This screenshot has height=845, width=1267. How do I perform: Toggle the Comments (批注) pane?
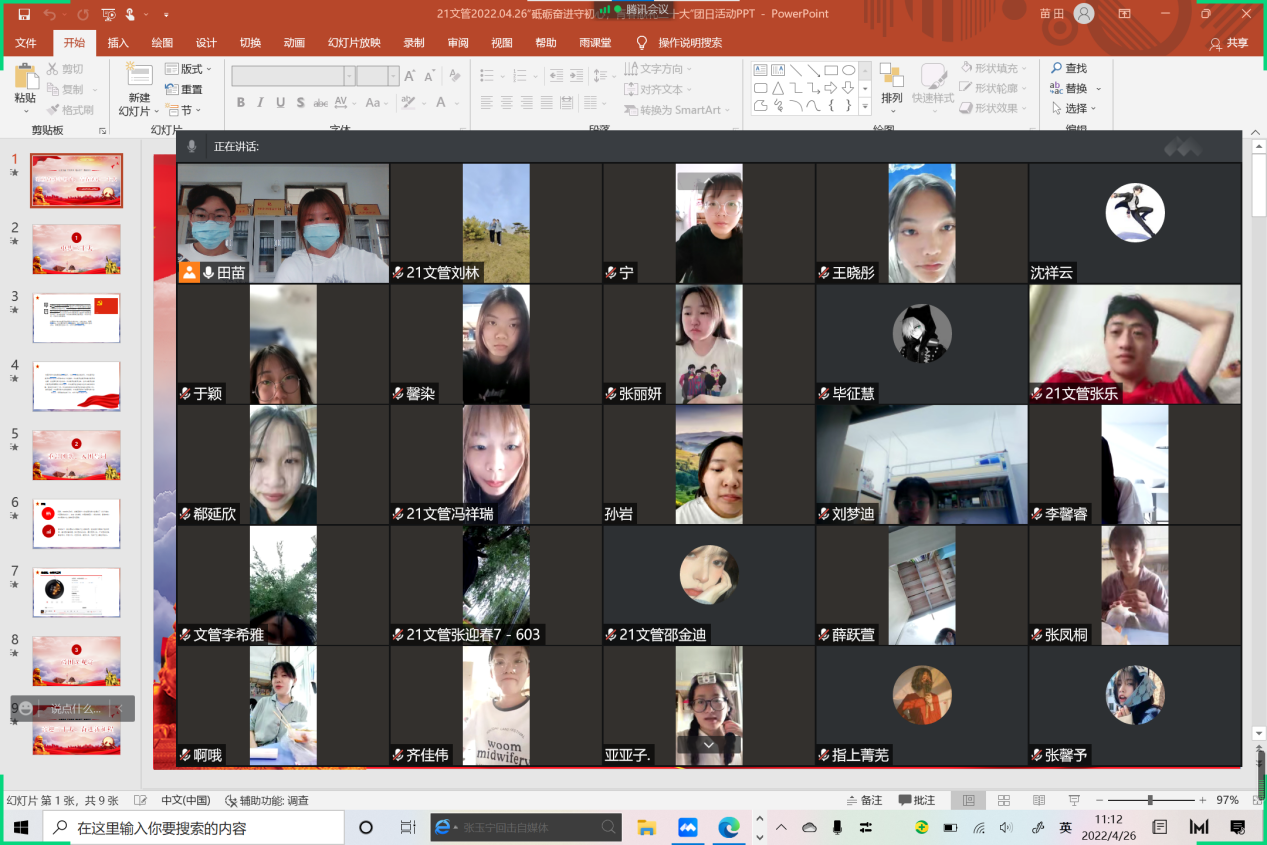[917, 800]
